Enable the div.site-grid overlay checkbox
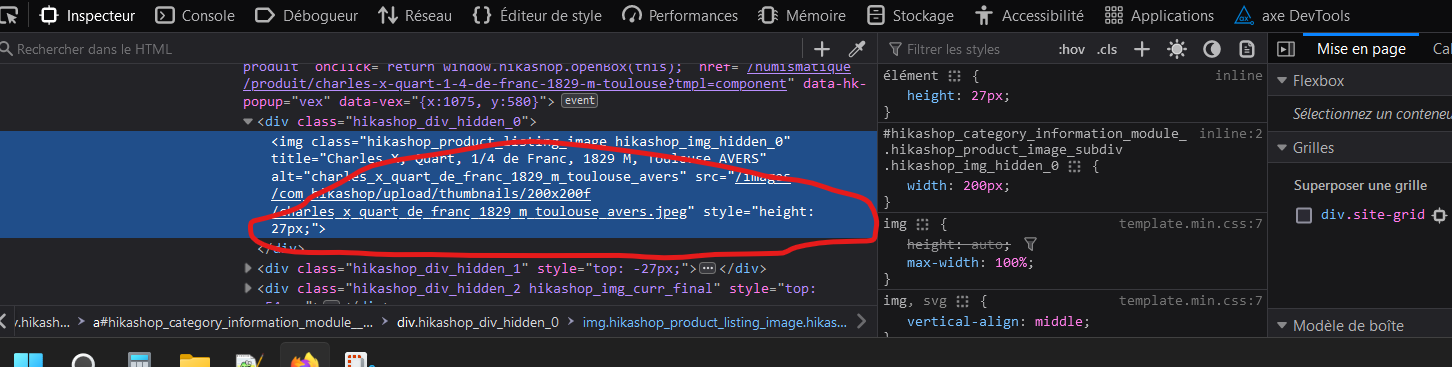The image size is (1452, 367). 1304,215
